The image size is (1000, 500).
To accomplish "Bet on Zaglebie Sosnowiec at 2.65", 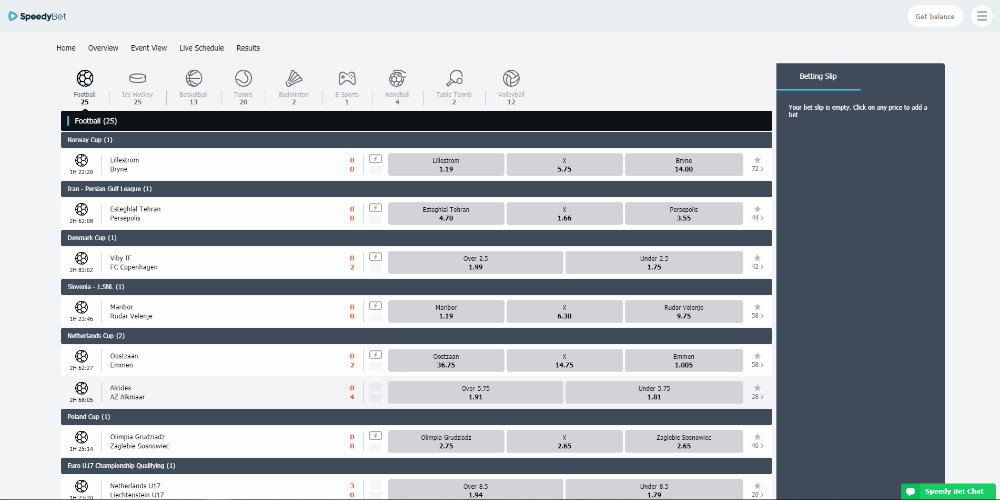I will 684,441.
